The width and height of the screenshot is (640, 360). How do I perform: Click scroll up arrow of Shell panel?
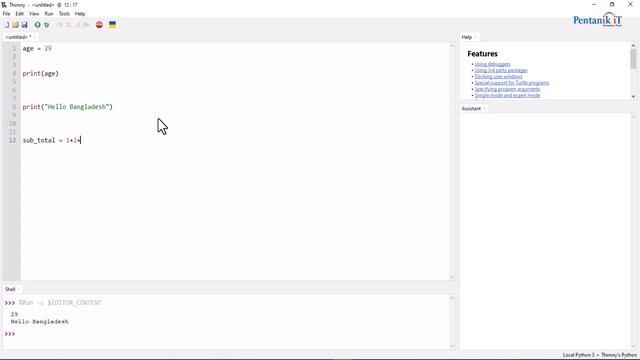pyautogui.click(x=452, y=298)
